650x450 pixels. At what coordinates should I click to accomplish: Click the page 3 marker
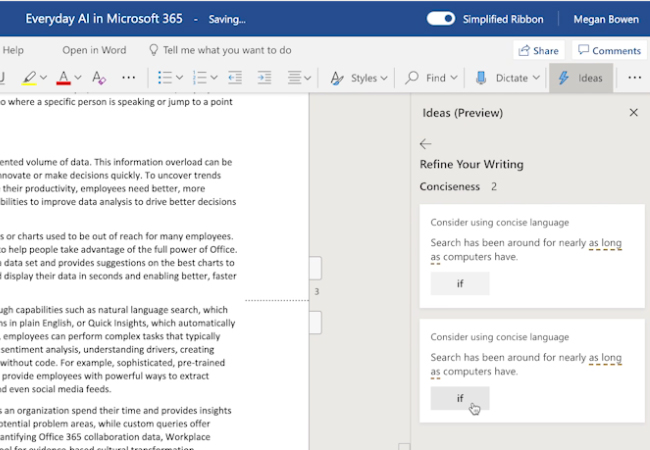click(x=317, y=292)
